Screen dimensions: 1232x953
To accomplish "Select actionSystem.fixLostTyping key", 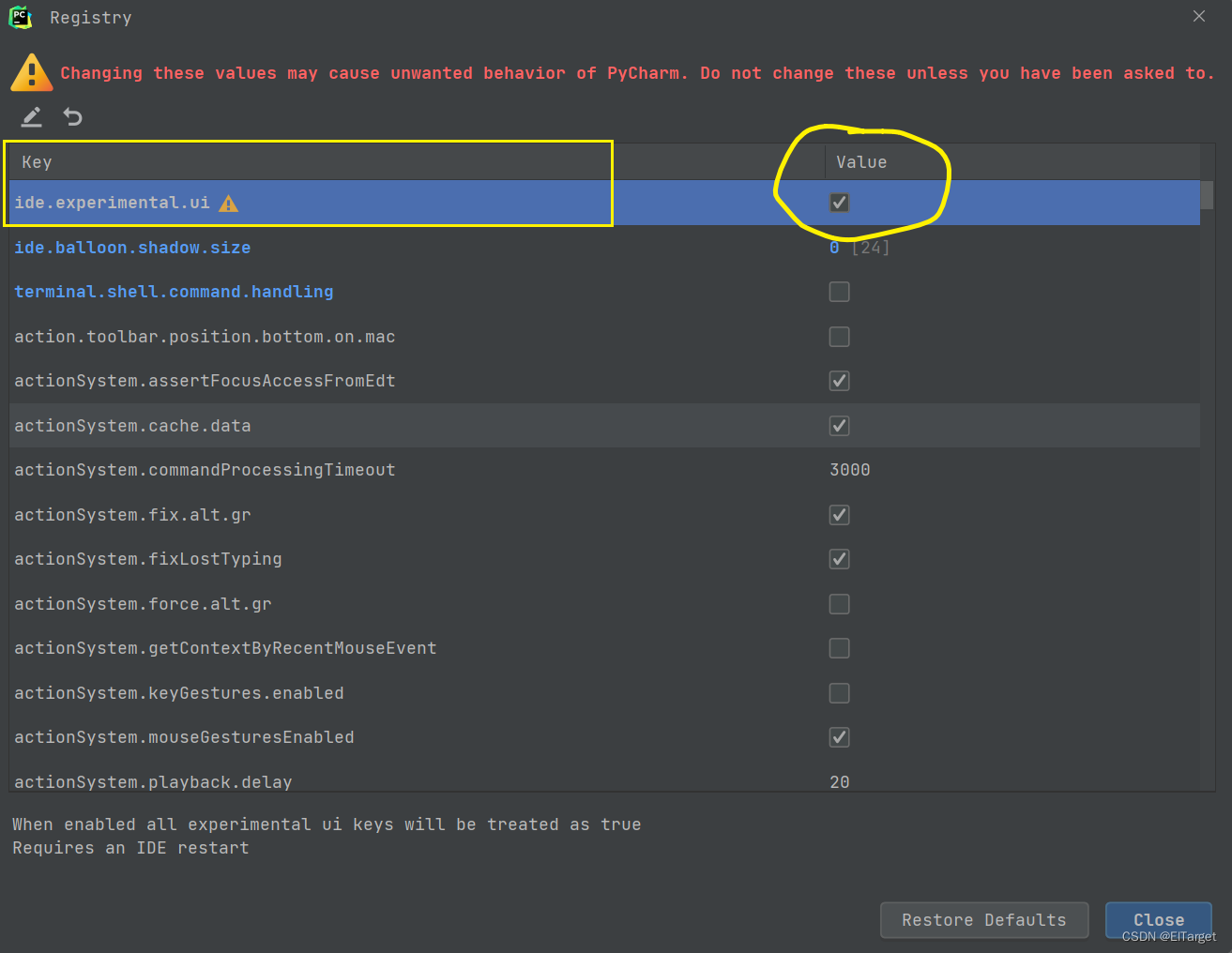I will tap(148, 559).
